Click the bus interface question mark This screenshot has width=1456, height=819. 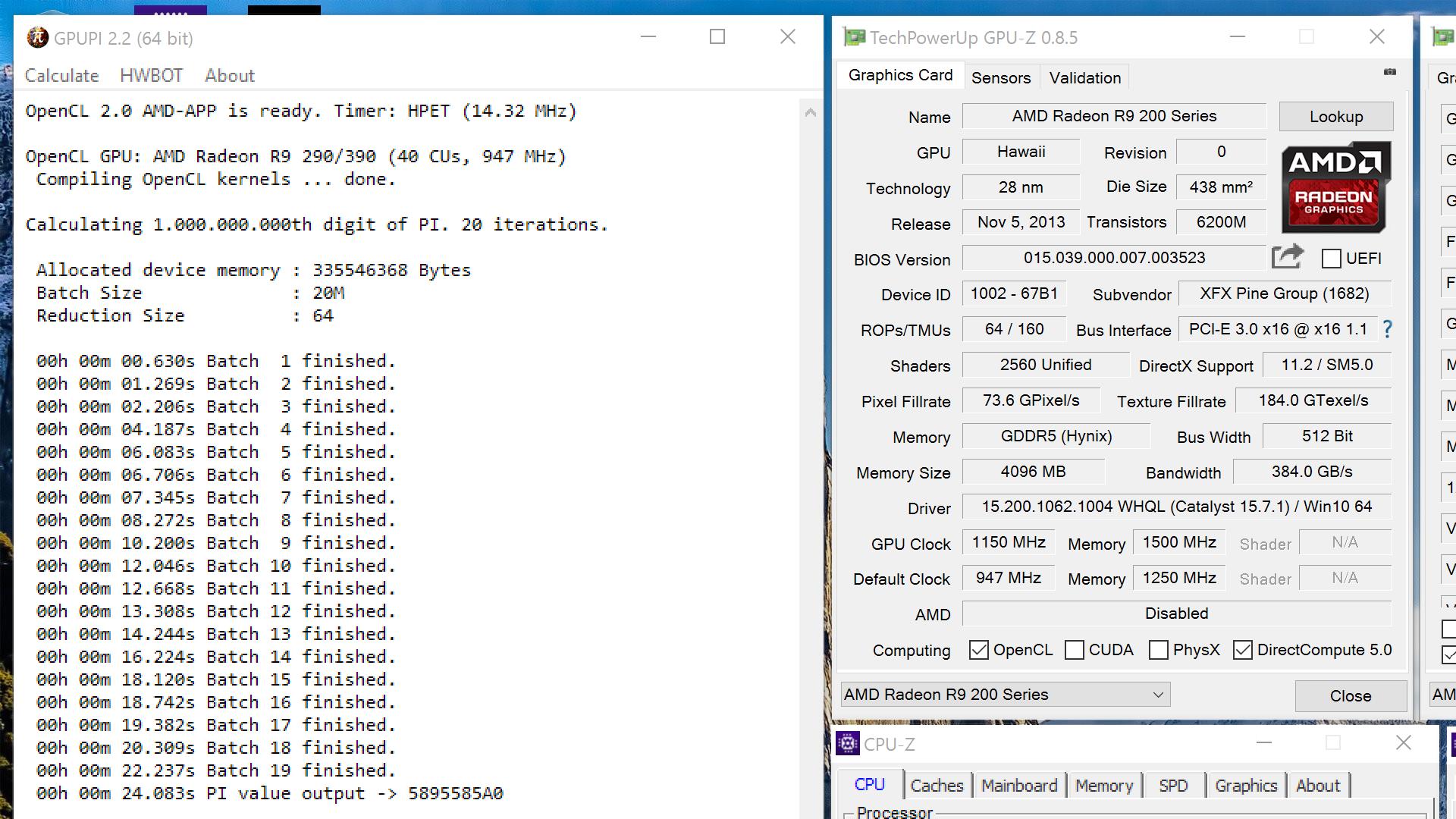click(1387, 329)
